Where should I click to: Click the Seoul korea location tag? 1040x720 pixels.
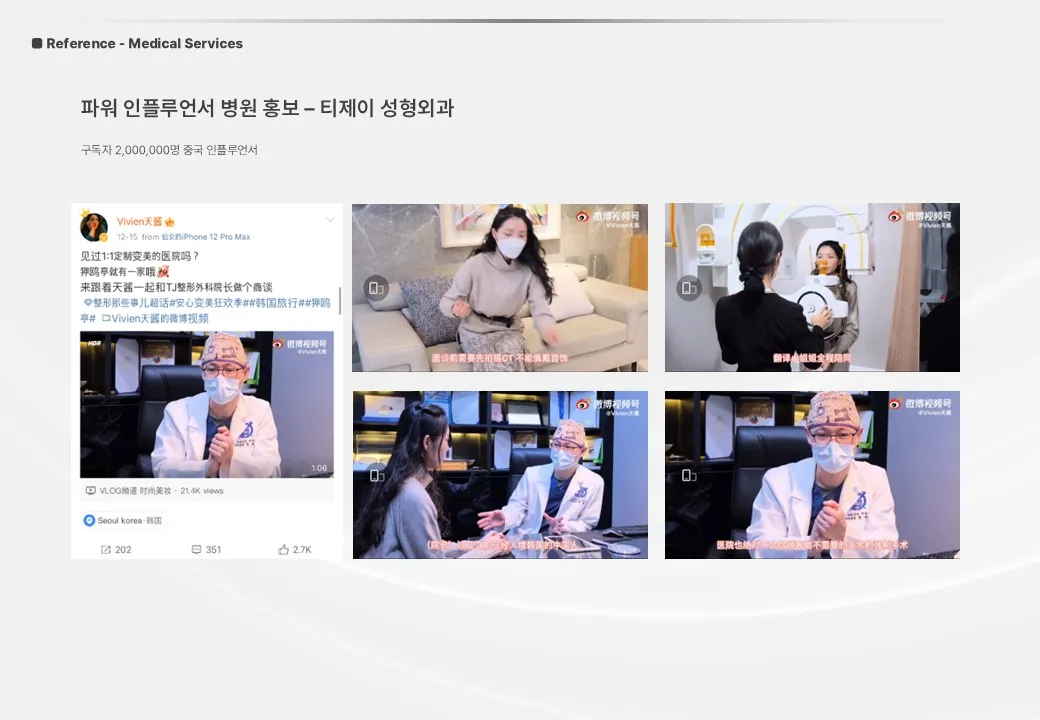pos(123,520)
